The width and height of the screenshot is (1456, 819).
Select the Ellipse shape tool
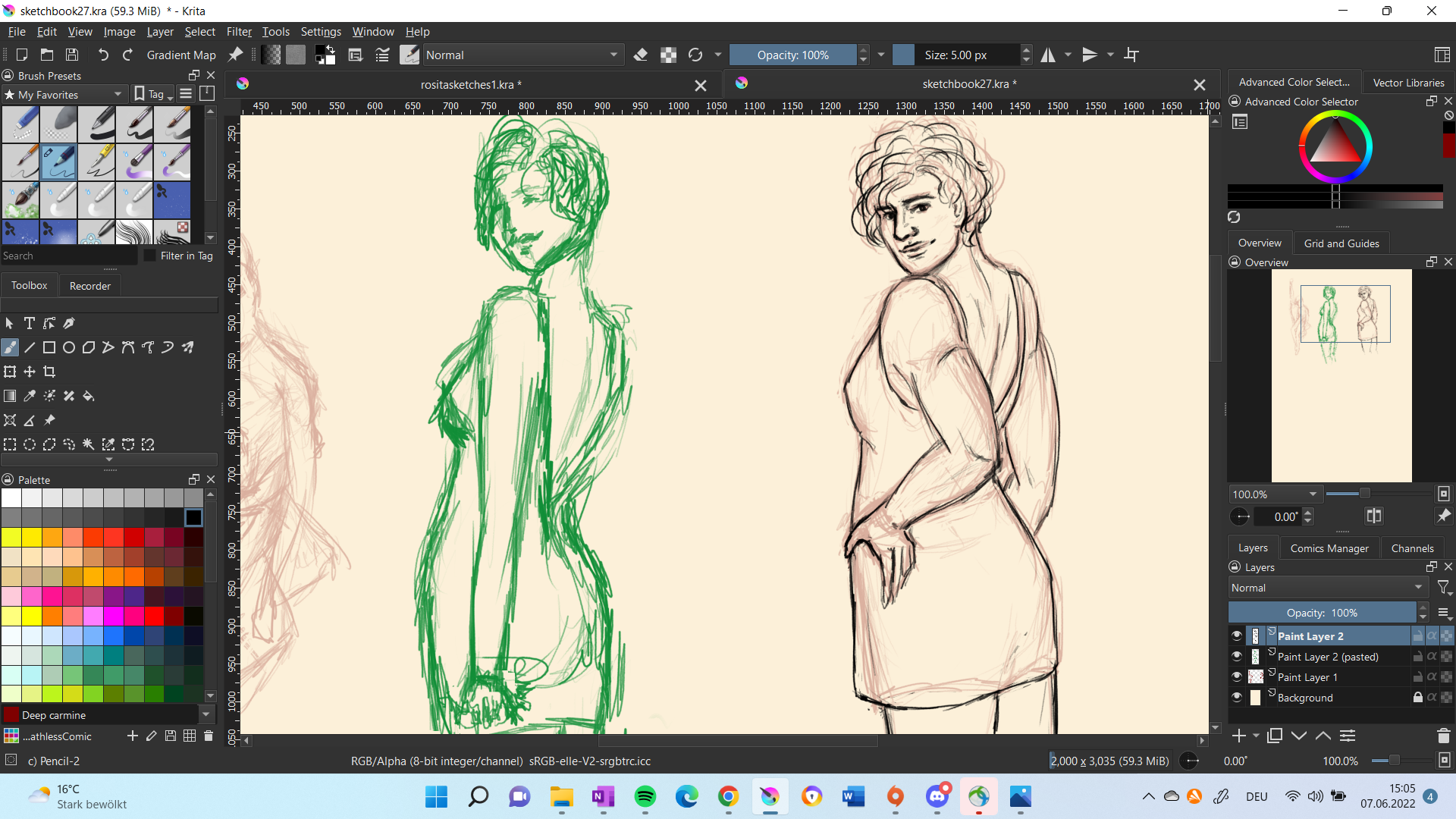(69, 347)
